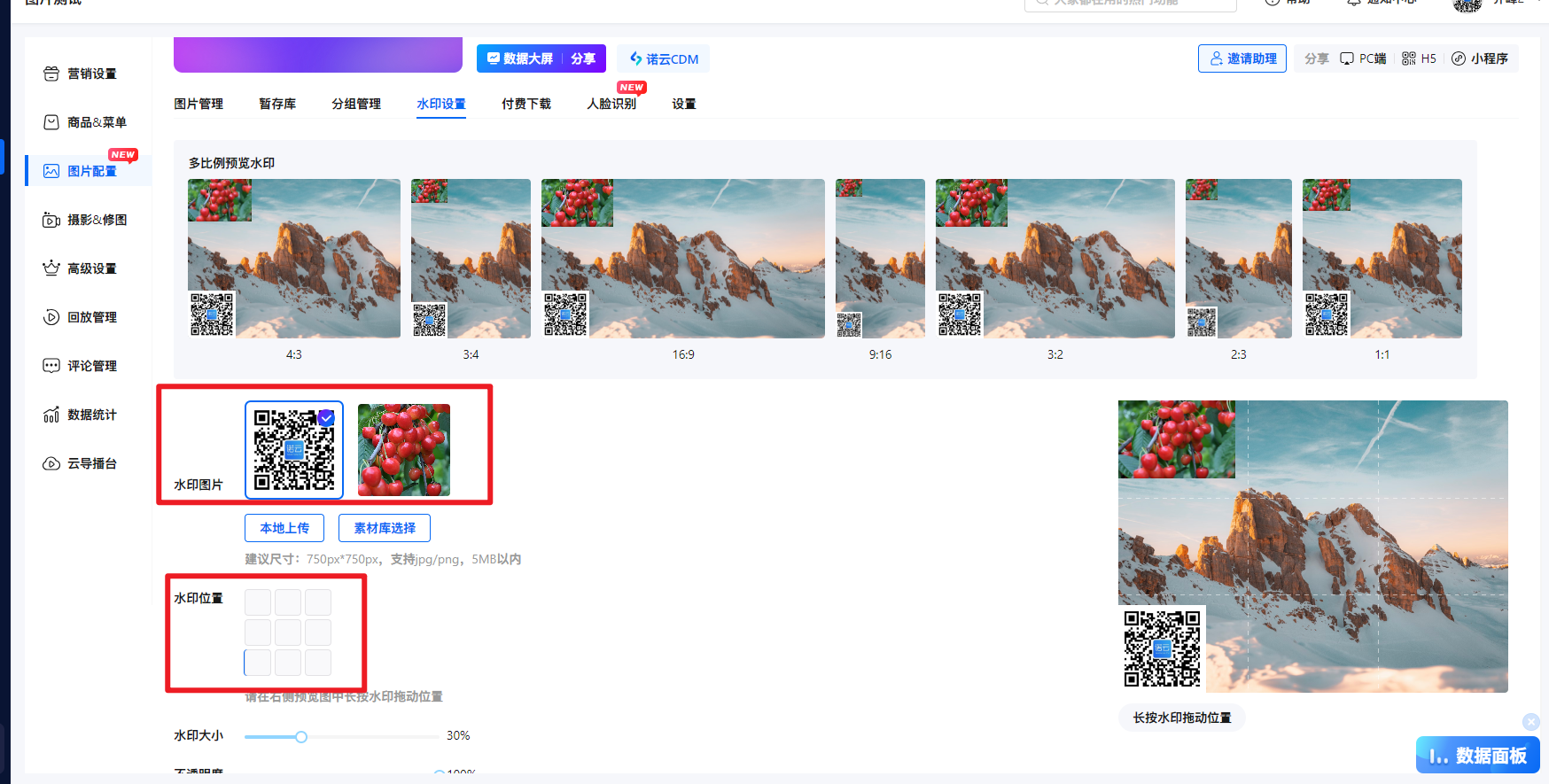
Task: Click the 素材库选择 button
Action: (x=385, y=528)
